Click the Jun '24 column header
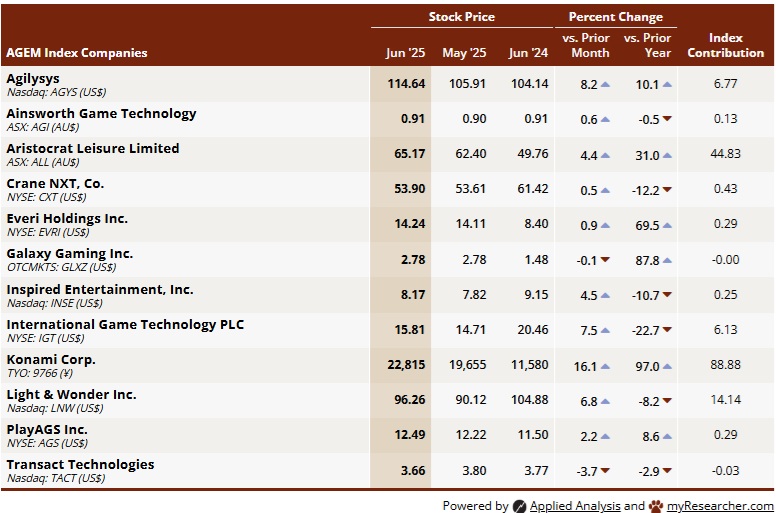The image size is (776, 513). coord(528,53)
